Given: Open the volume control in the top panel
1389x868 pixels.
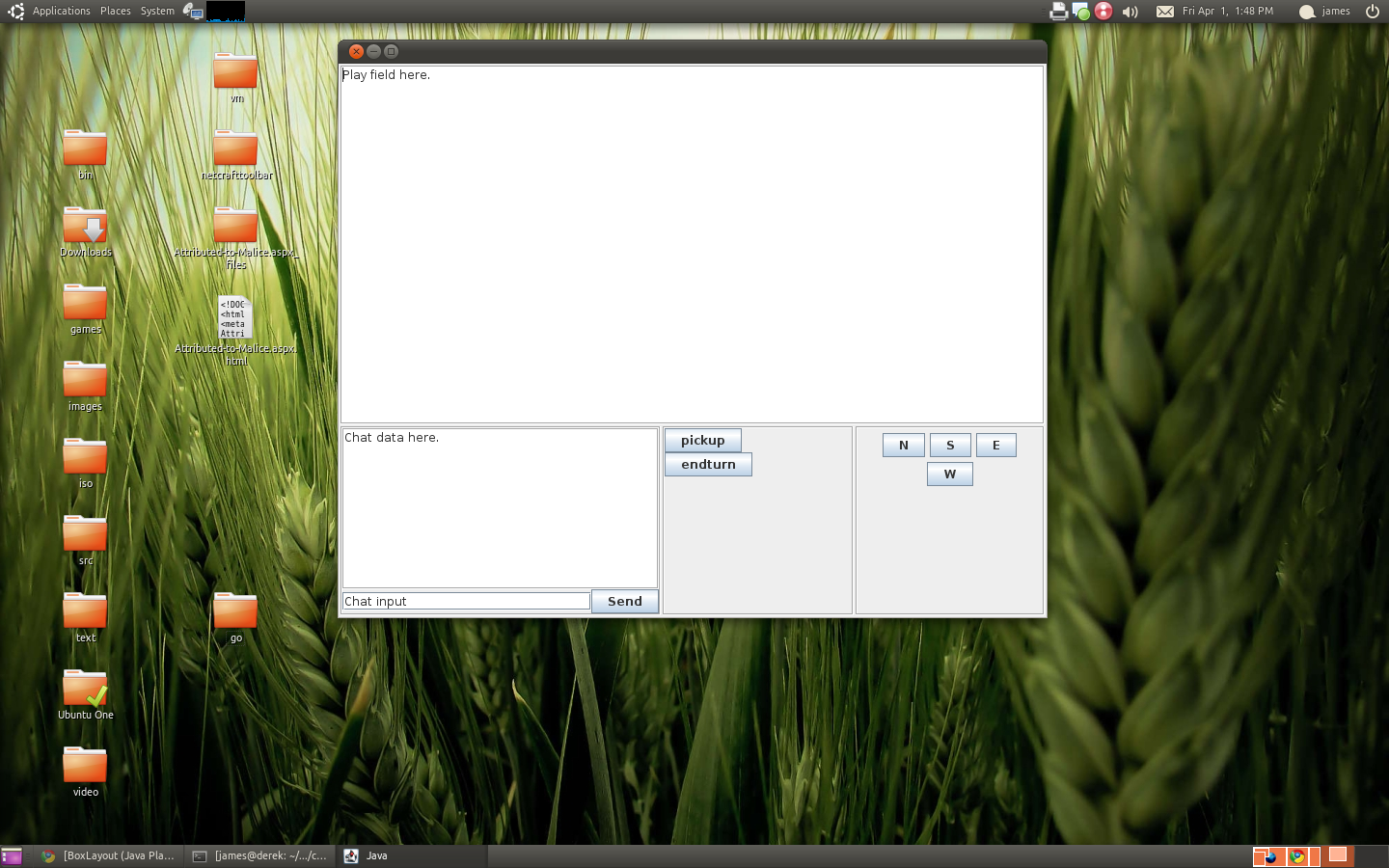Looking at the screenshot, I should tap(1130, 12).
